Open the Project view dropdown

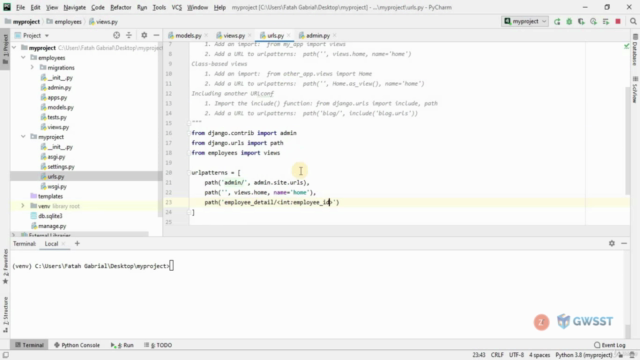tap(32, 36)
